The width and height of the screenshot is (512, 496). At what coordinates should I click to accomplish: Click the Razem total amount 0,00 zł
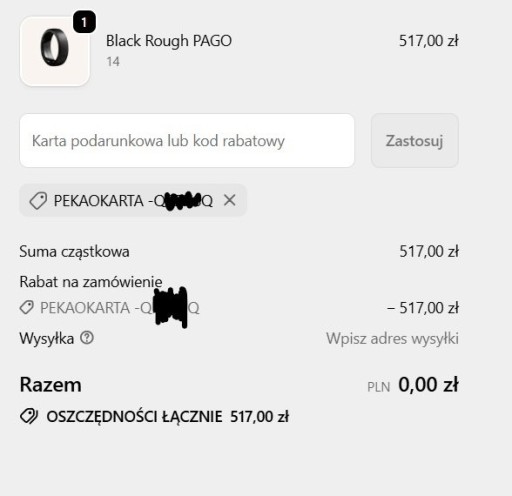[x=428, y=385]
